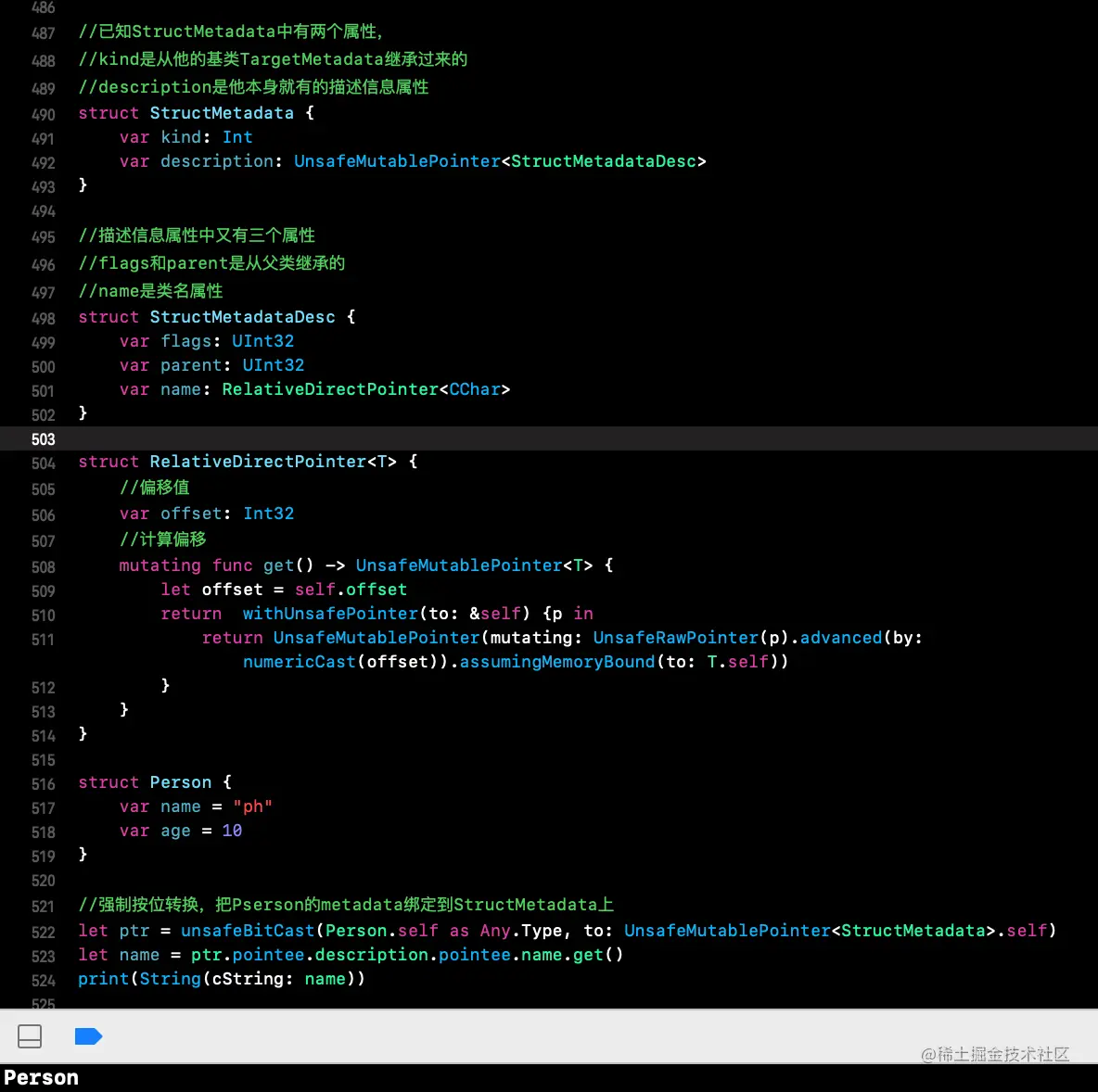This screenshot has height=1092, width=1098.
Task: Click comment about kind inherited from TargetMetadata
Action: tap(273, 58)
